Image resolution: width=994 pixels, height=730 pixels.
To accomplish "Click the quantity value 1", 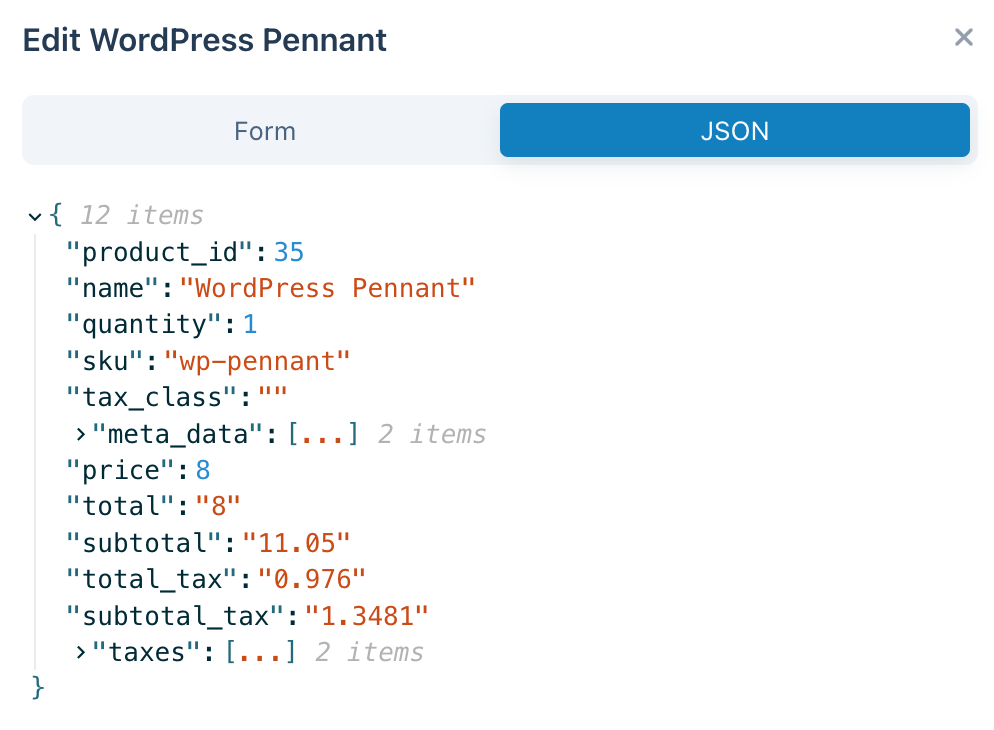I will point(250,324).
